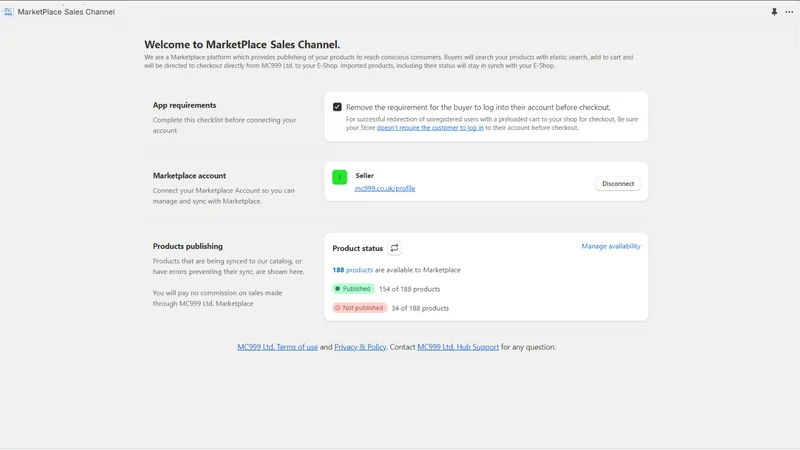Viewport: 800px width, 450px height.
Task: Uncheck the buyer login requirement checkbox
Action: [337, 107]
